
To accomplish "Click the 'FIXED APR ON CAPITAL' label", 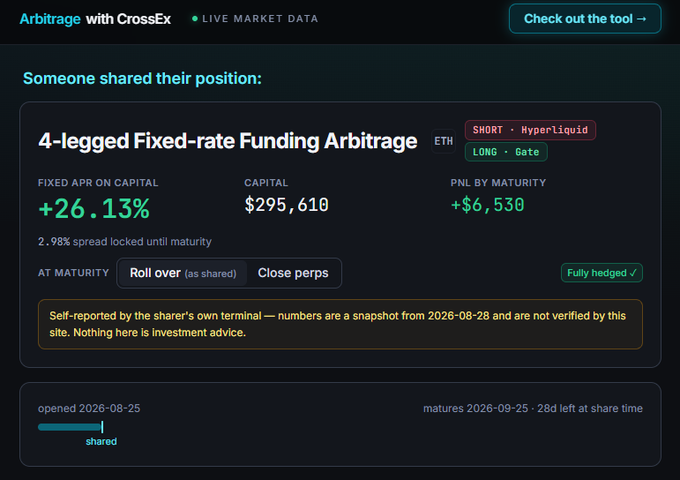I will click(x=98, y=183).
